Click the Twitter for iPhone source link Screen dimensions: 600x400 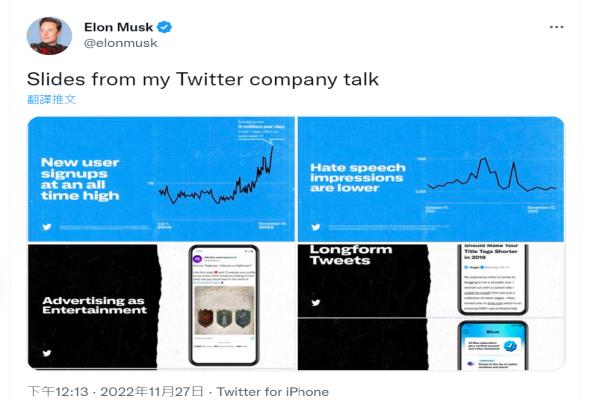pyautogui.click(x=273, y=392)
